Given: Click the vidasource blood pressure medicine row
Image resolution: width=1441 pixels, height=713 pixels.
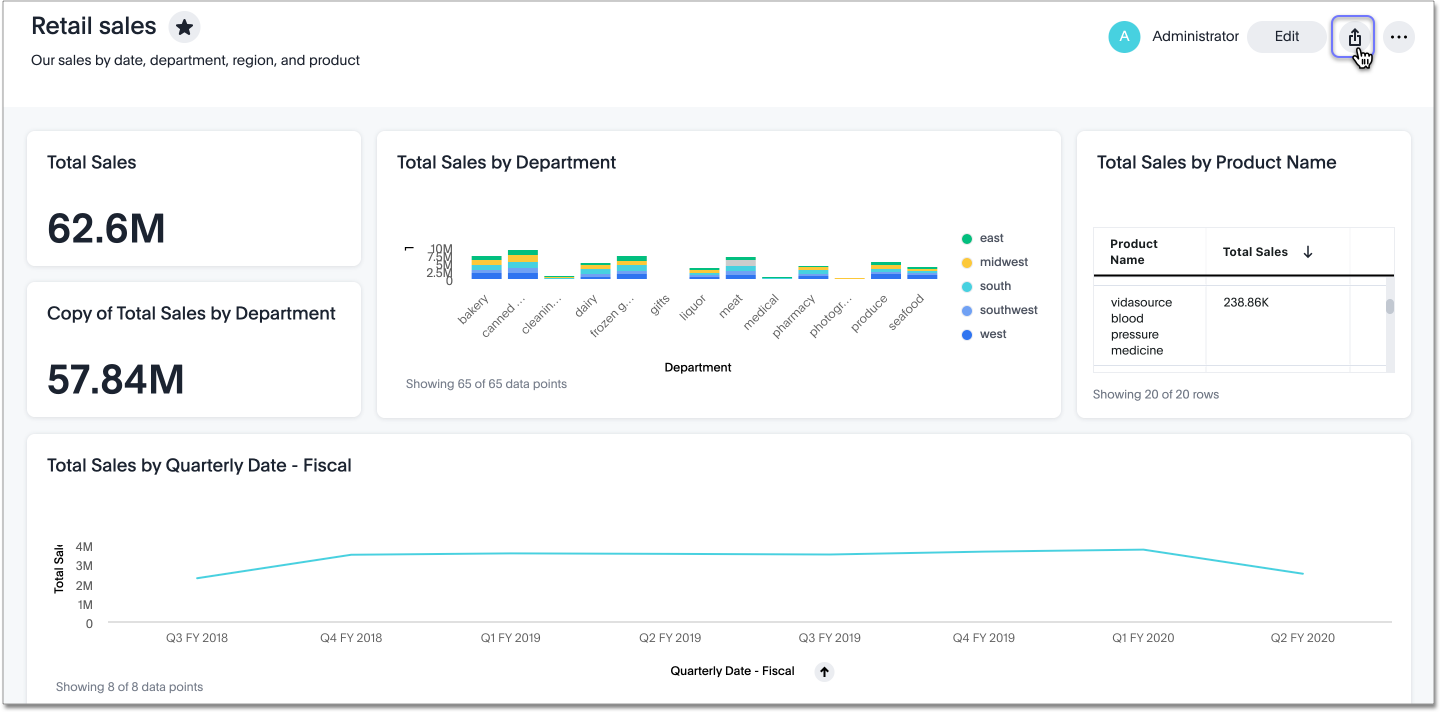Looking at the screenshot, I should click(1141, 326).
